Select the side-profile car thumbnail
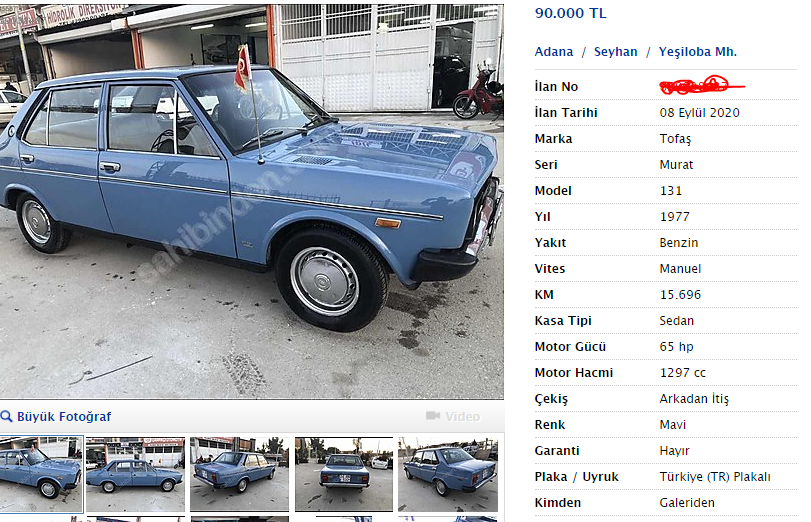The width and height of the screenshot is (811, 522). pos(136,474)
